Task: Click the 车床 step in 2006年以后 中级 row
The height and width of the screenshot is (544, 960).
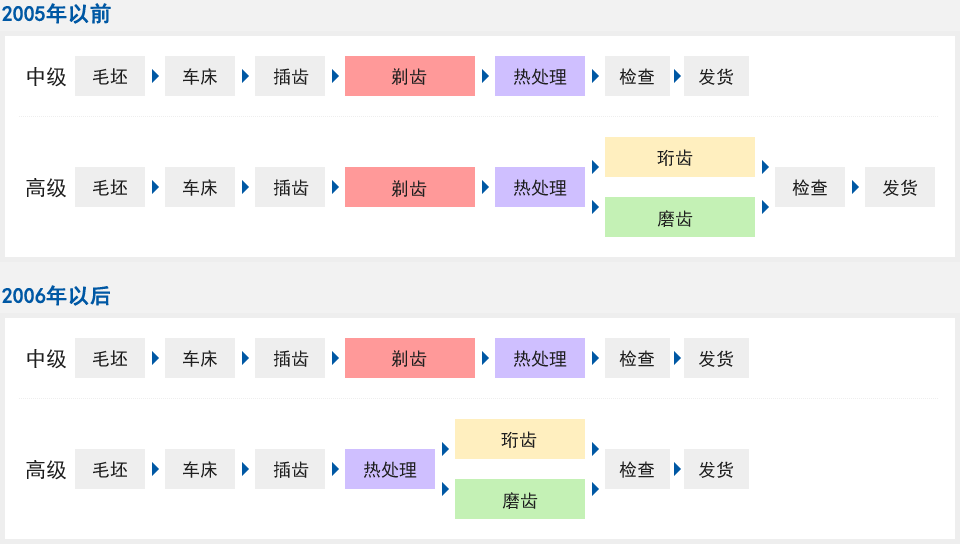Action: pyautogui.click(x=199, y=358)
